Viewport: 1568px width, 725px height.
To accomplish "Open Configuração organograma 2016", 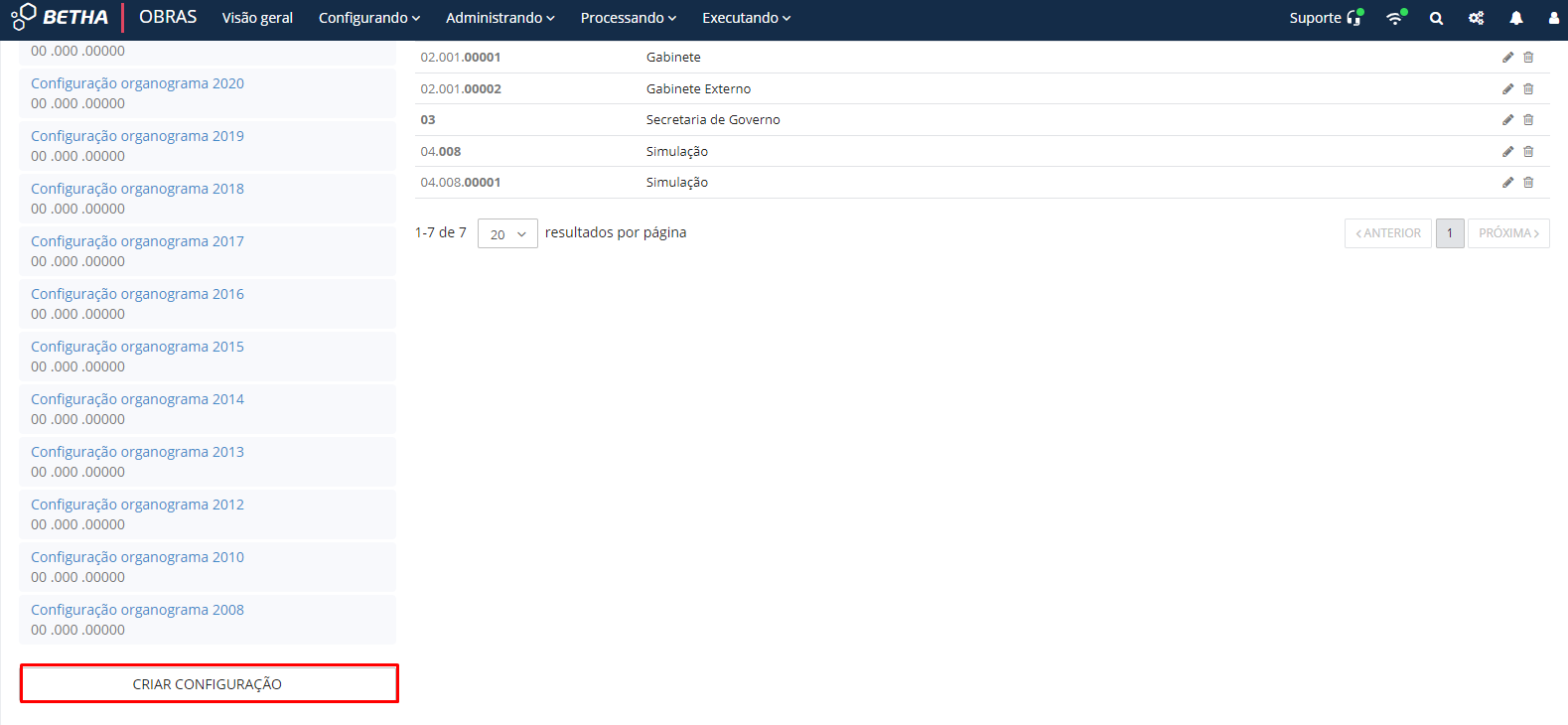I will 137,294.
